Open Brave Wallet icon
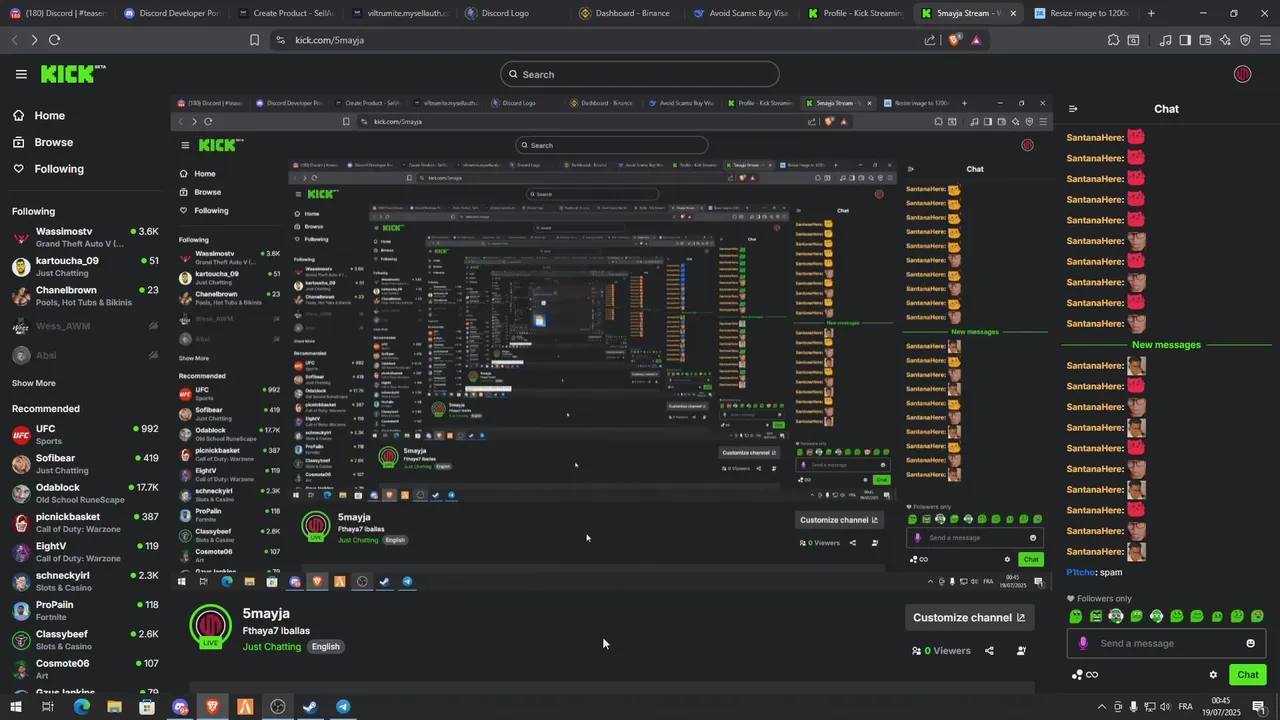This screenshot has height=720, width=1280. (x=1205, y=40)
